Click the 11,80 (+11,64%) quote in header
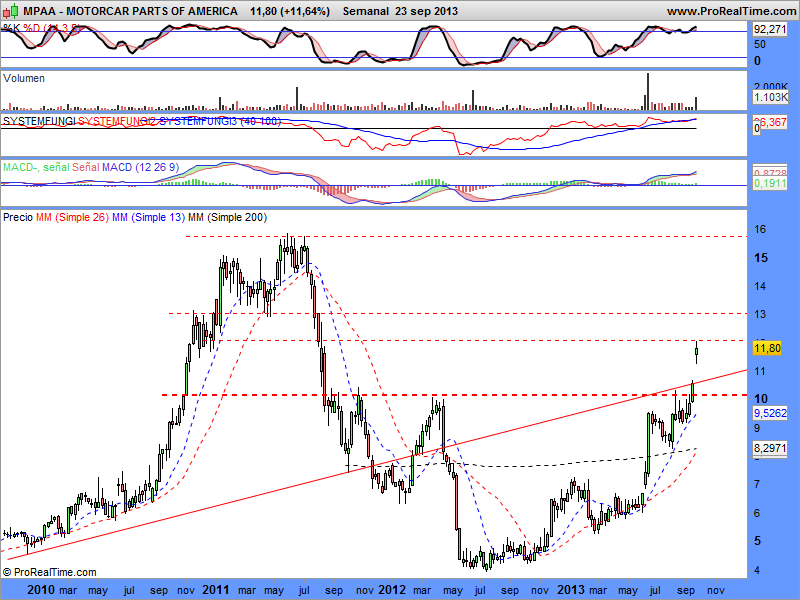The width and height of the screenshot is (800, 600). (x=290, y=11)
